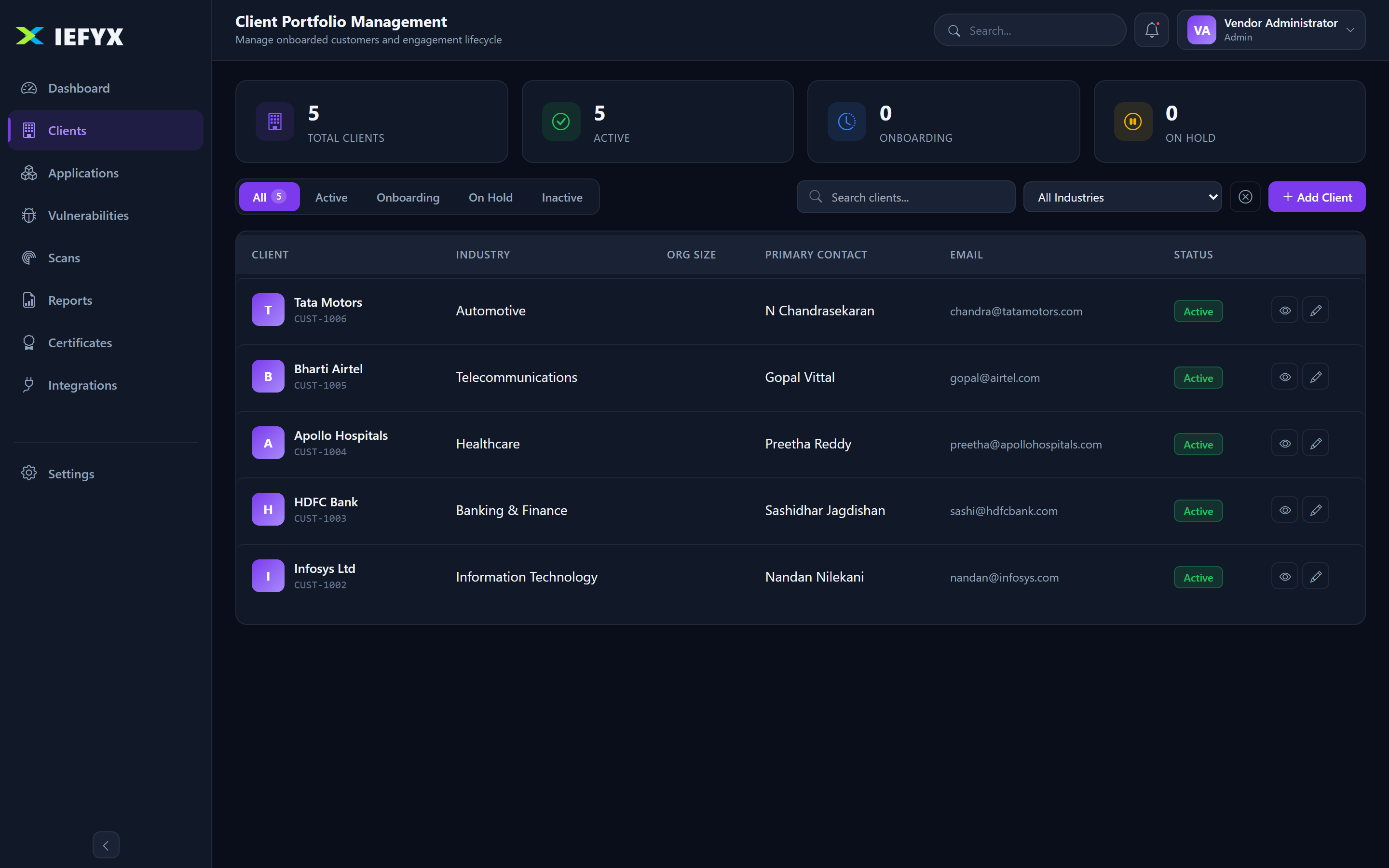This screenshot has height=868, width=1389.
Task: Click the HDFC Bank H avatar
Action: click(268, 510)
